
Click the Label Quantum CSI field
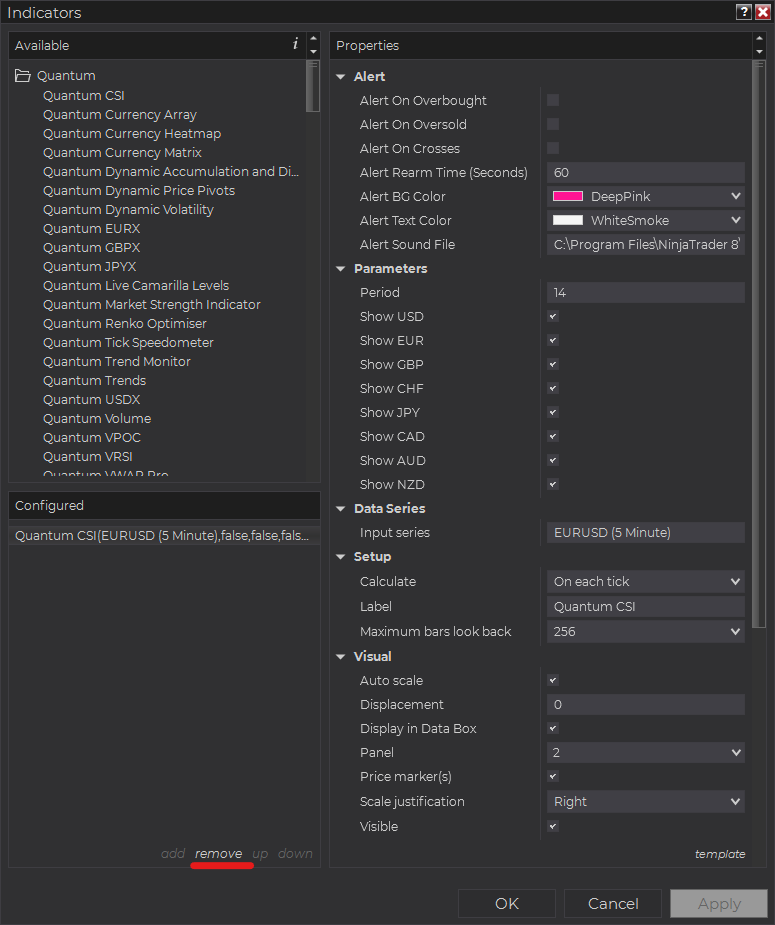click(645, 606)
